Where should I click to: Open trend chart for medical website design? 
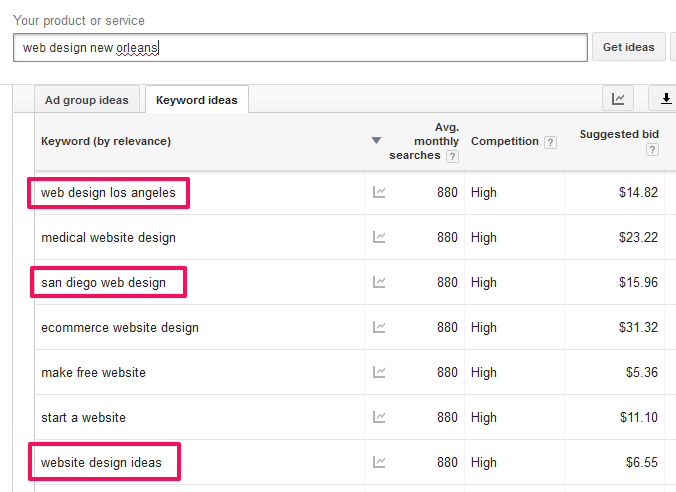coord(379,237)
